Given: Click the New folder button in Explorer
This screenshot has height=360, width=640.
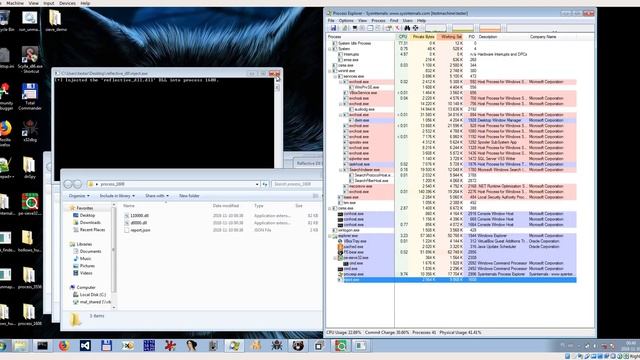Looking at the screenshot, I should pos(189,196).
